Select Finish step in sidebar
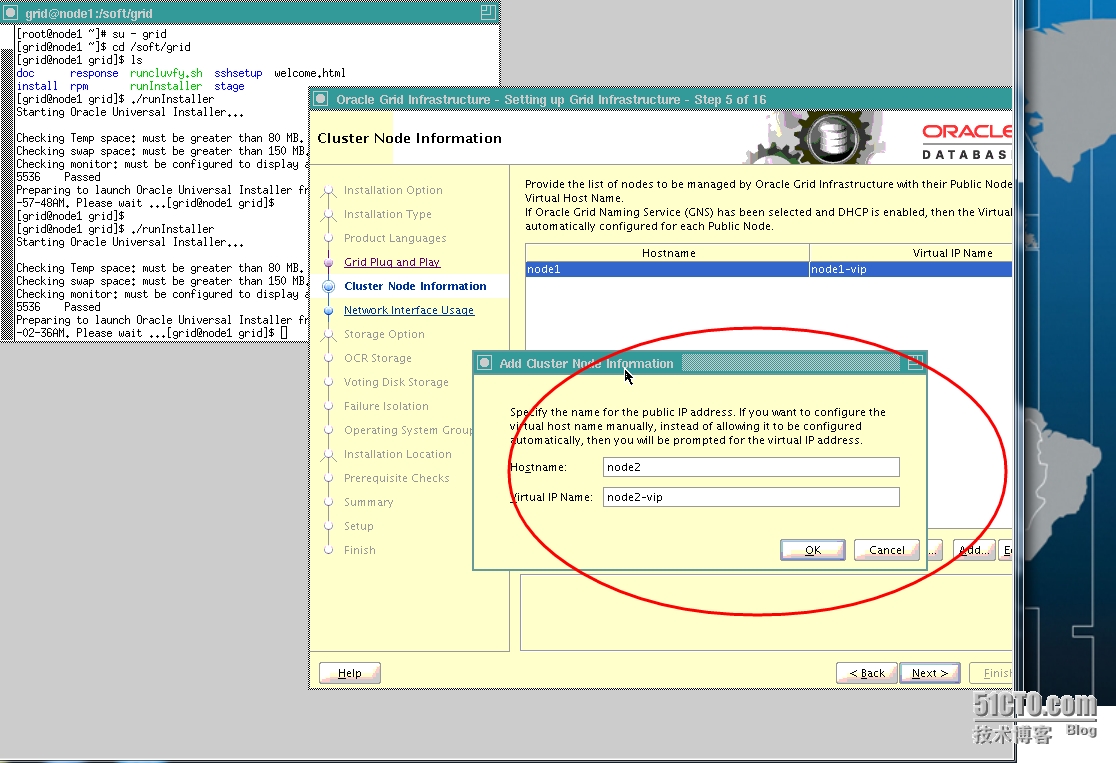 click(359, 550)
